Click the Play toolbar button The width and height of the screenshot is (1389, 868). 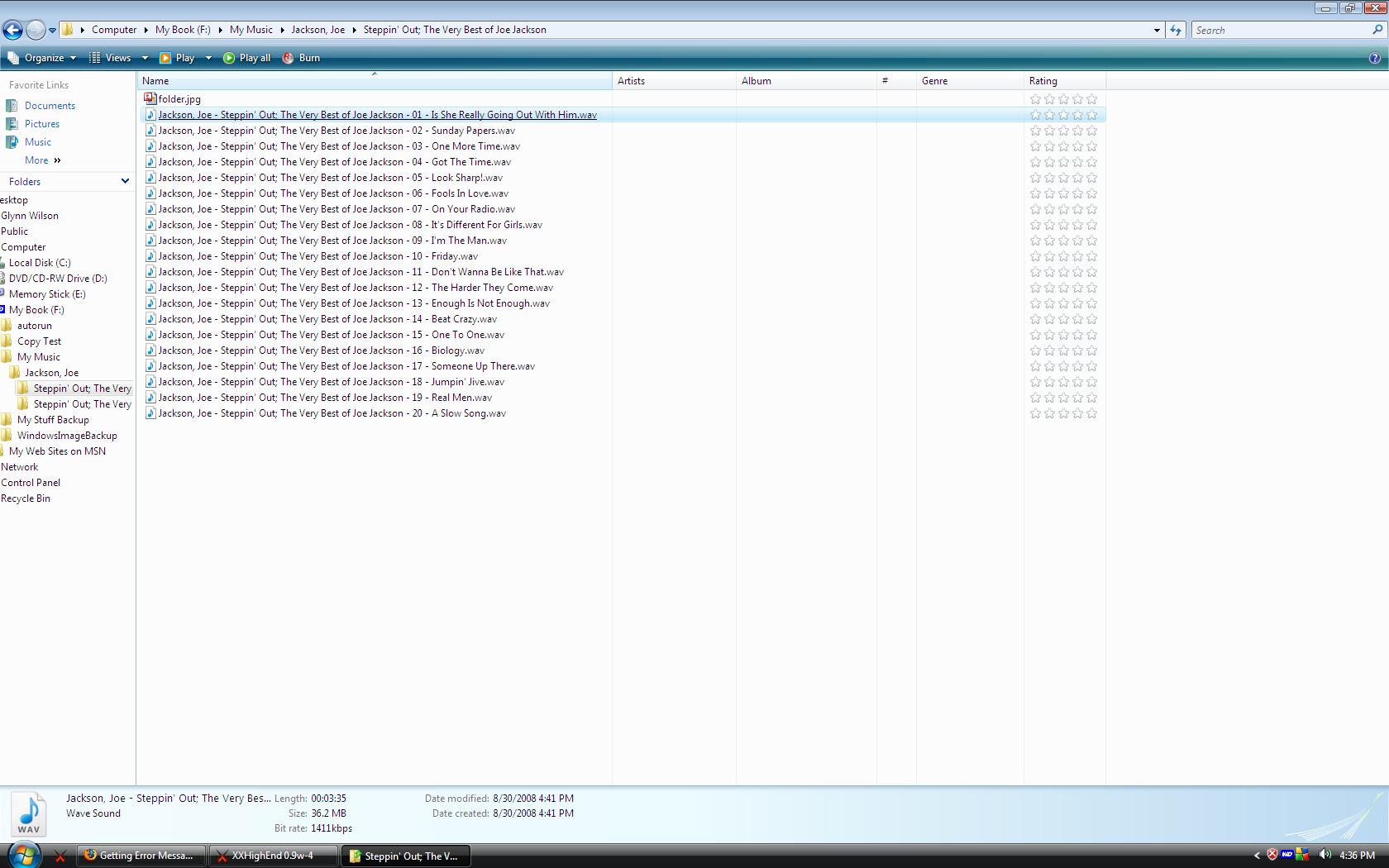click(177, 58)
